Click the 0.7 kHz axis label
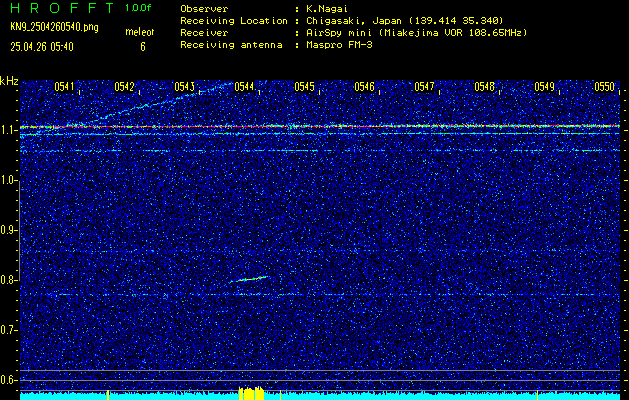Image resolution: width=629 pixels, height=400 pixels. coord(8,330)
